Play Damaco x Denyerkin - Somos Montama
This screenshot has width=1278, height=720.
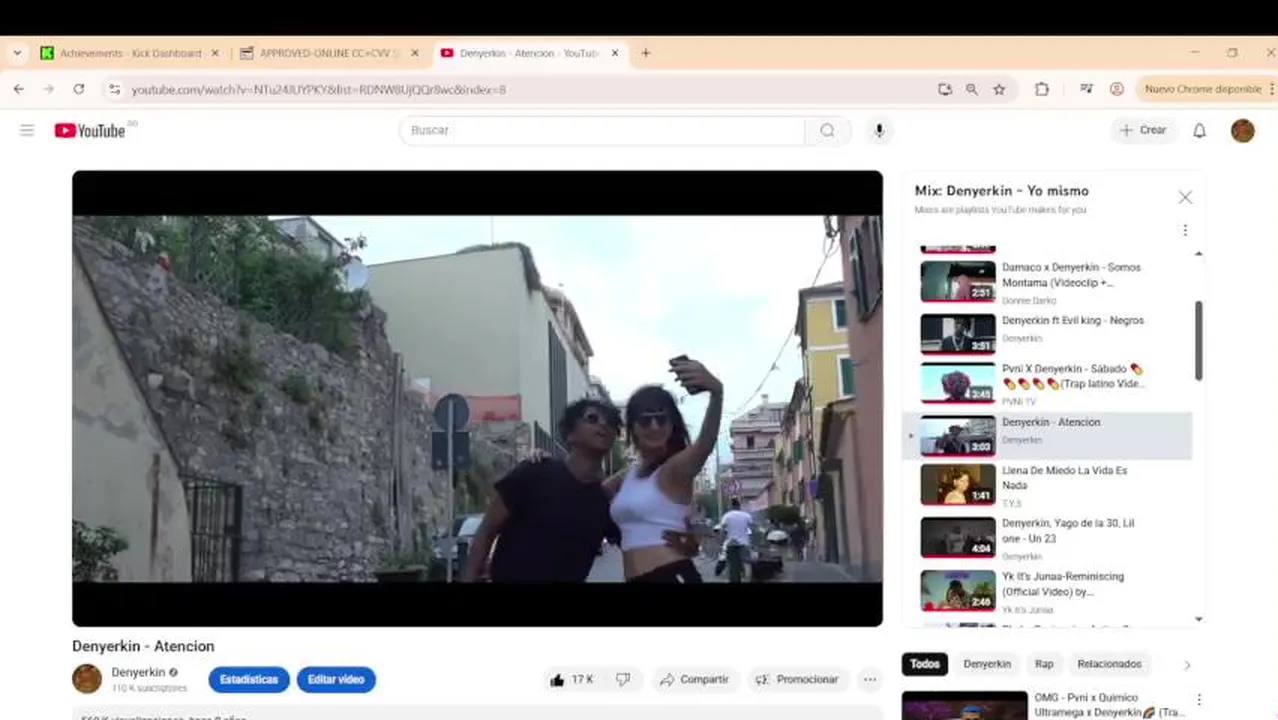1048,283
